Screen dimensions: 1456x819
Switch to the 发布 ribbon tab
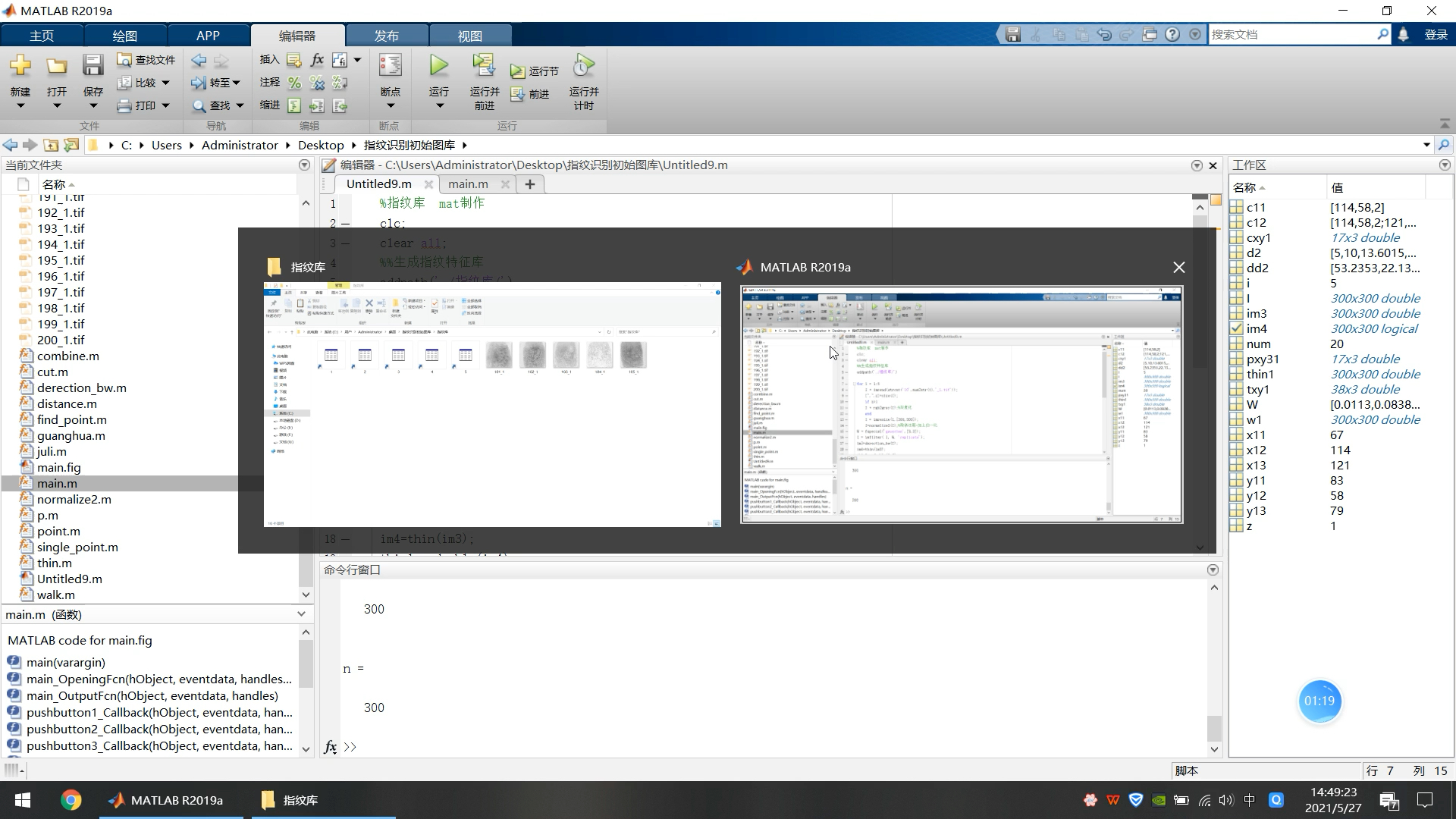point(386,36)
